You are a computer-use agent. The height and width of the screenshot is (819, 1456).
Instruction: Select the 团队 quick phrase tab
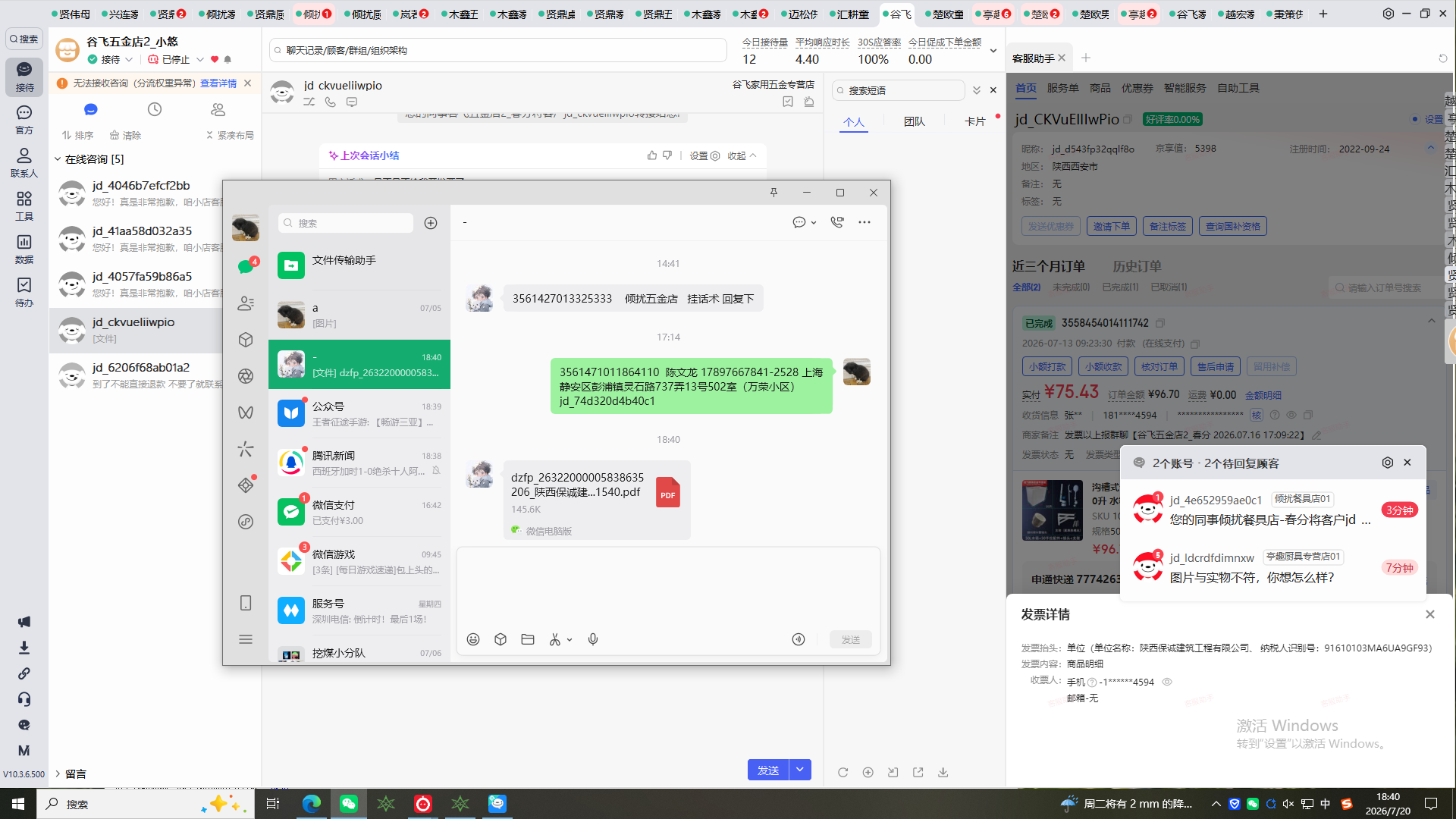(x=915, y=121)
